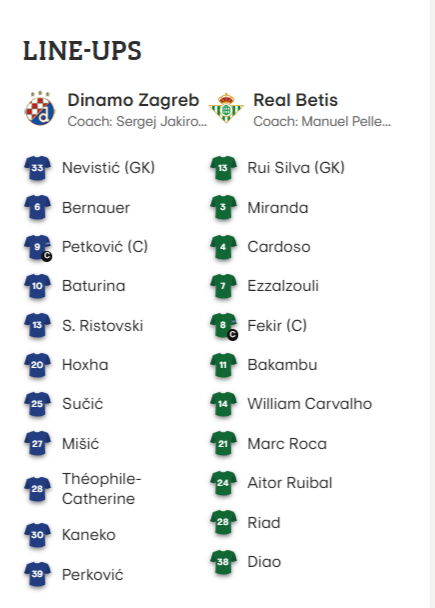Open Aitor Ruibal's player entry
This screenshot has width=435, height=608.
click(290, 483)
